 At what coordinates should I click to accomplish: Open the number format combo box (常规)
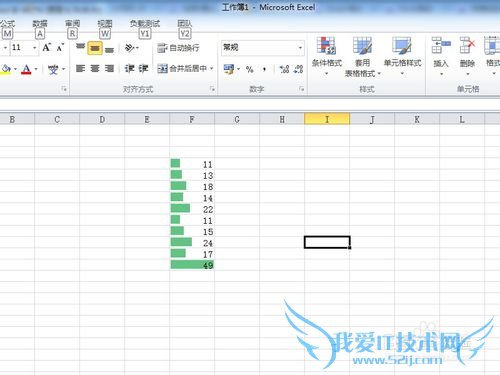(x=263, y=48)
